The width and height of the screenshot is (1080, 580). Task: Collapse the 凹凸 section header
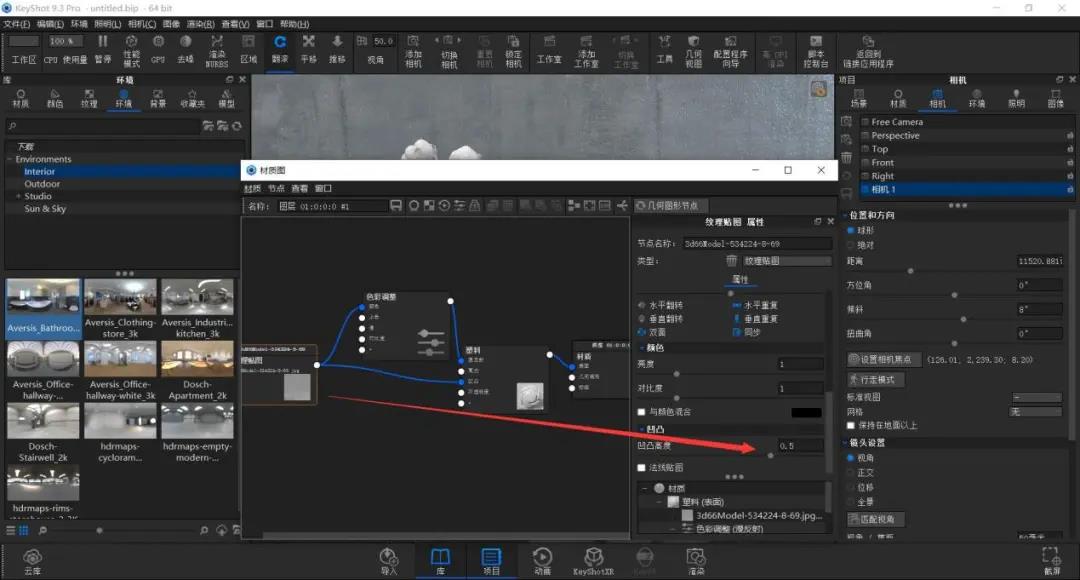tap(642, 429)
